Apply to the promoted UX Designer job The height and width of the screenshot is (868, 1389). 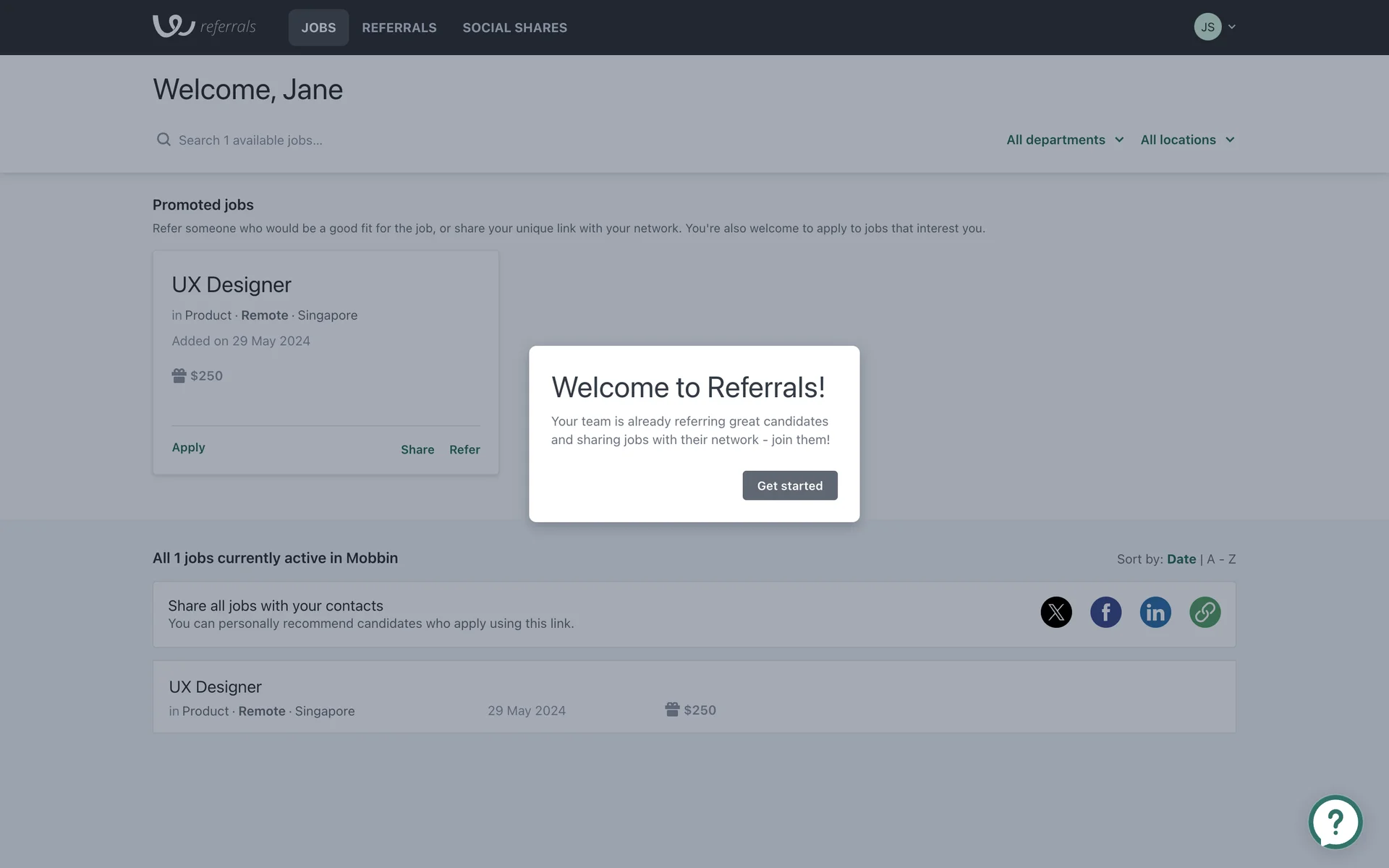(188, 448)
